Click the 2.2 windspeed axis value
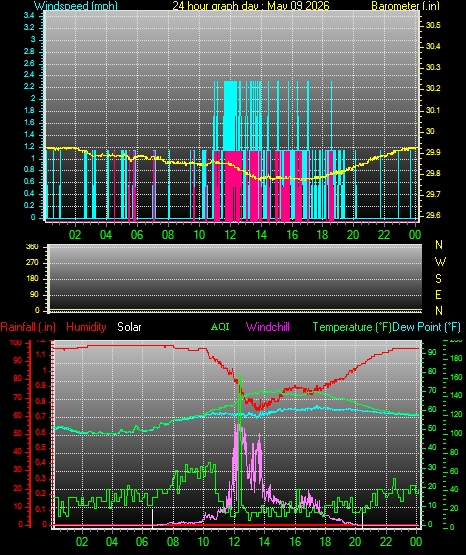Screen dimensions: 466x555 coord(29,87)
